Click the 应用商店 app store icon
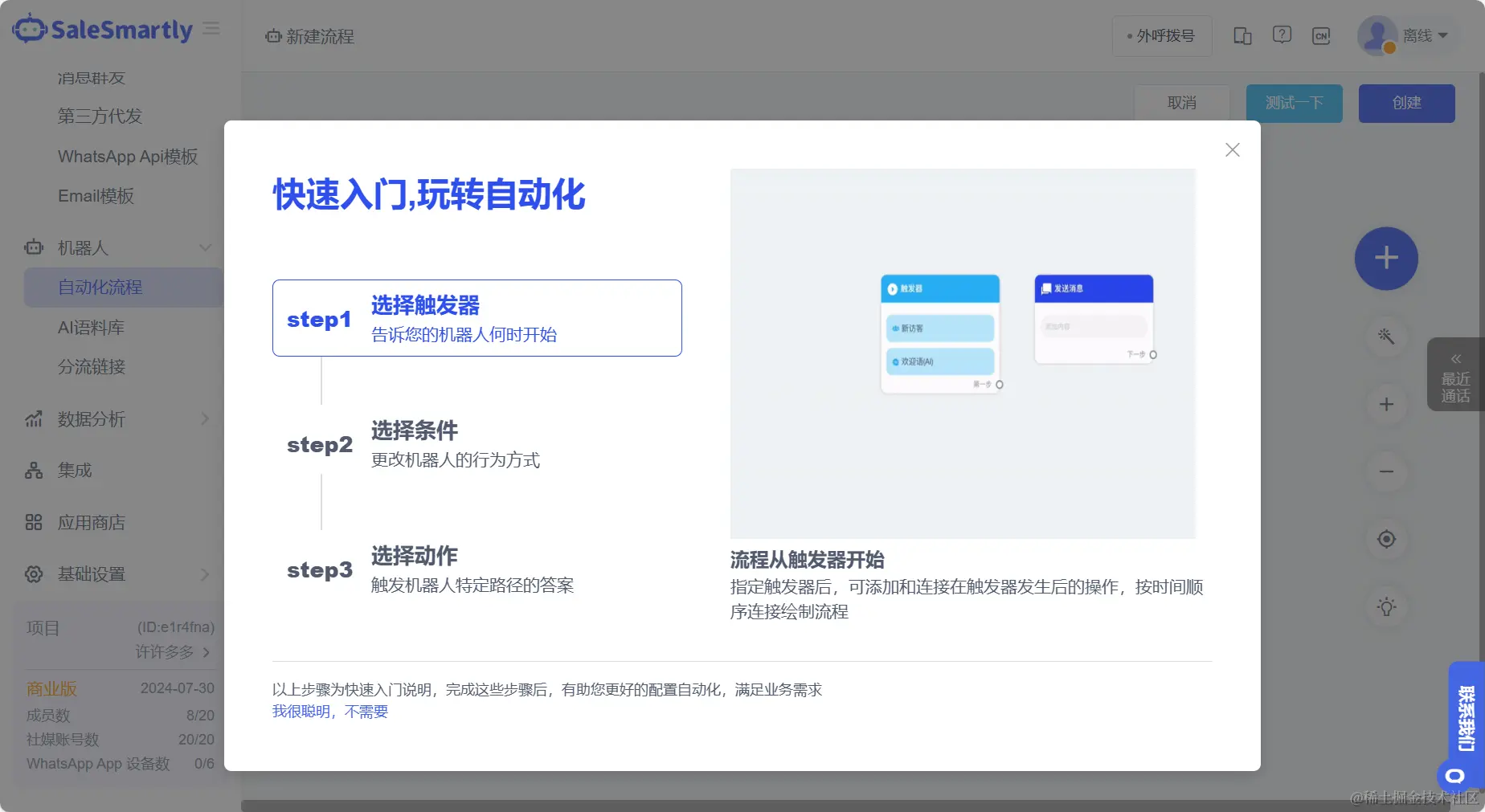The width and height of the screenshot is (1485, 812). click(34, 523)
